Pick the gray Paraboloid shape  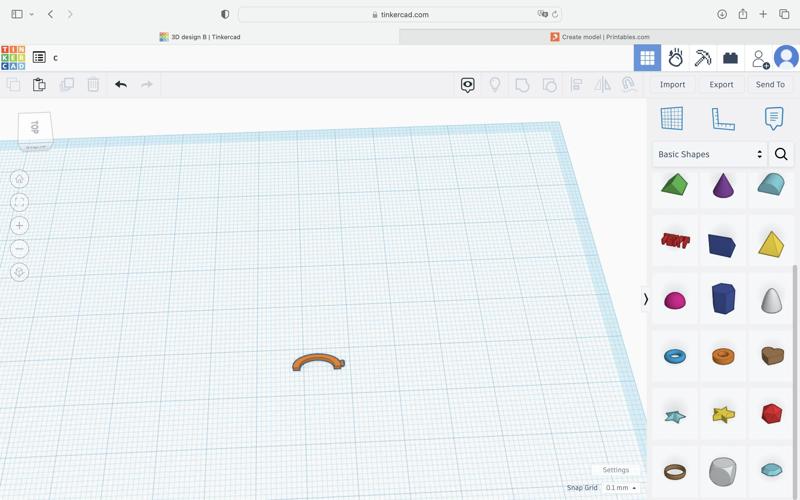point(771,300)
